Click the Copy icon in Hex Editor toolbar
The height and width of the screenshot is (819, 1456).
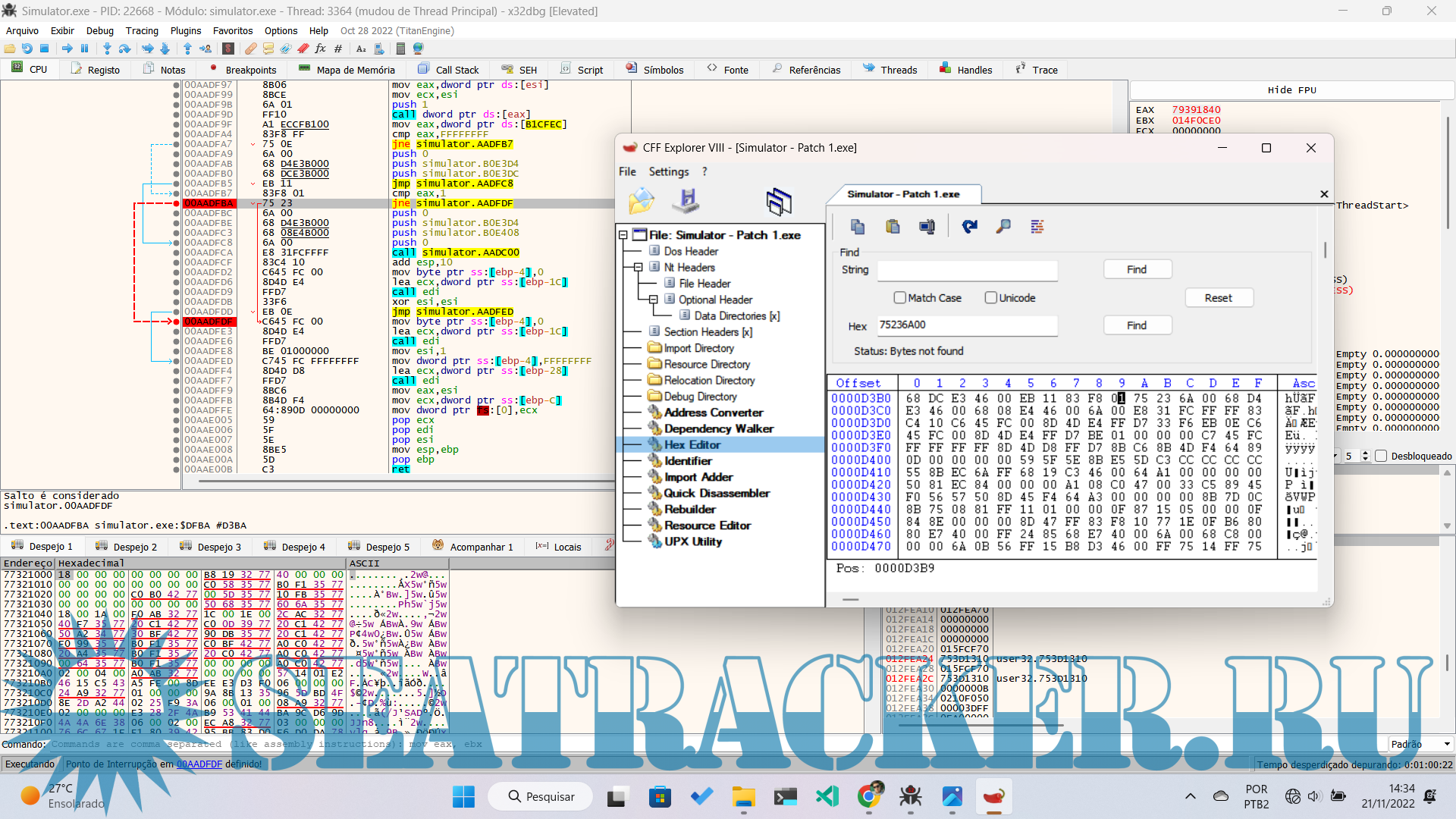point(858,226)
